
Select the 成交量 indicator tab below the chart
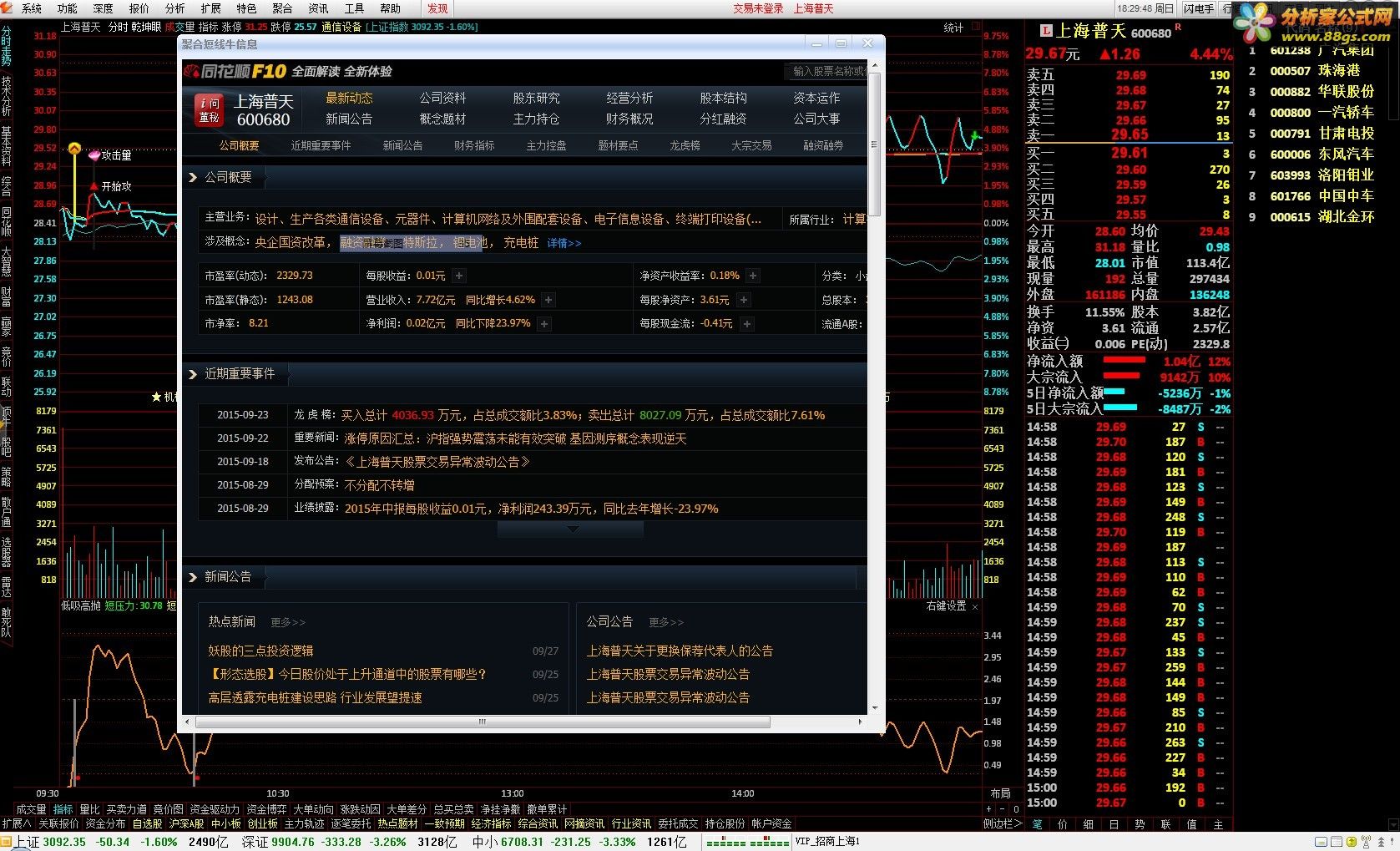coord(31,809)
